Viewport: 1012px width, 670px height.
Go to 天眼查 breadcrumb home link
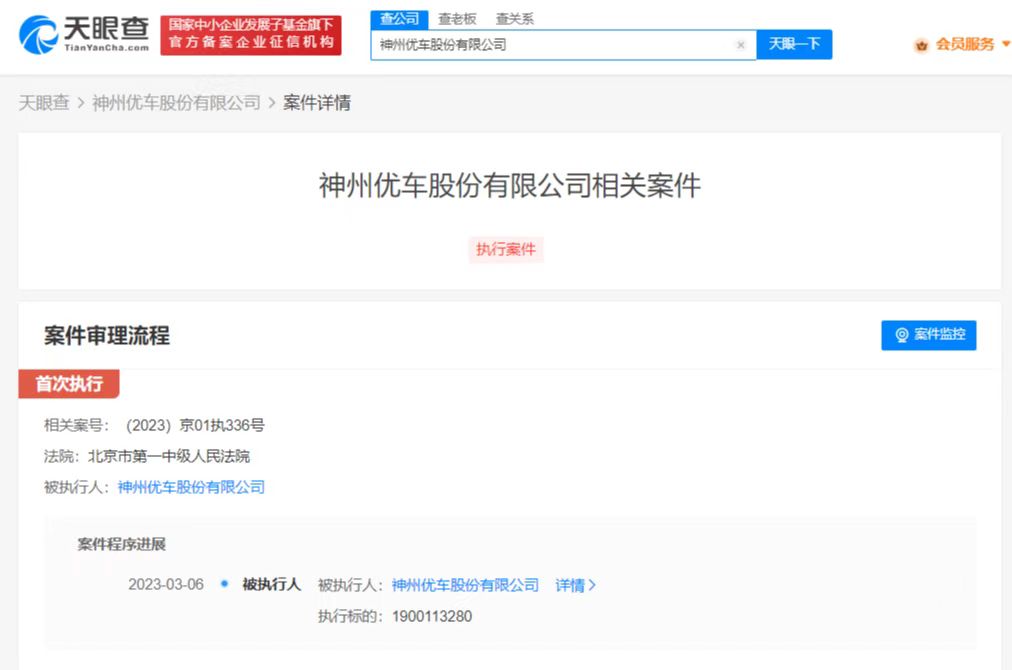point(44,103)
